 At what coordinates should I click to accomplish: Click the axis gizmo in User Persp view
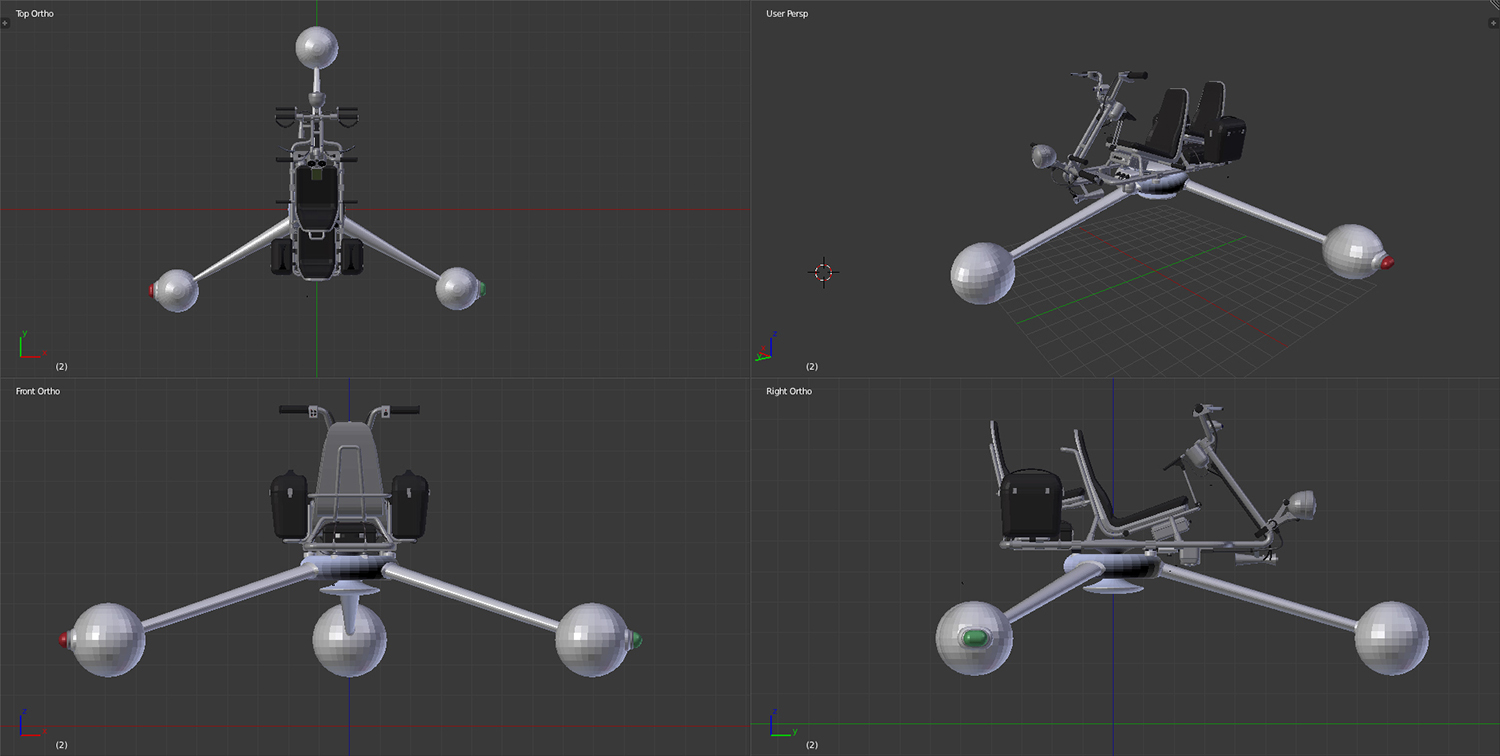click(x=766, y=346)
